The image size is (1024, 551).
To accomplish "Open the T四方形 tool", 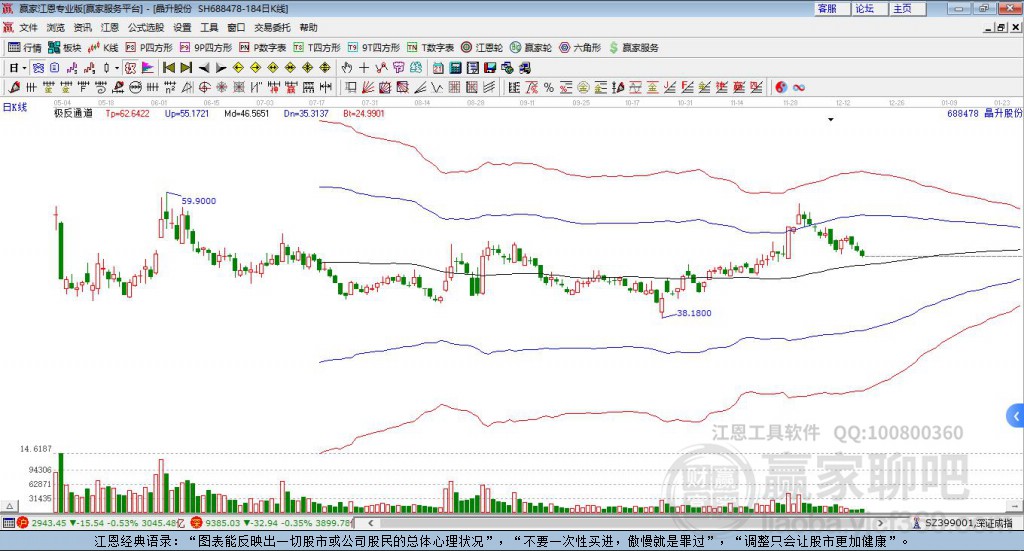I will point(317,48).
